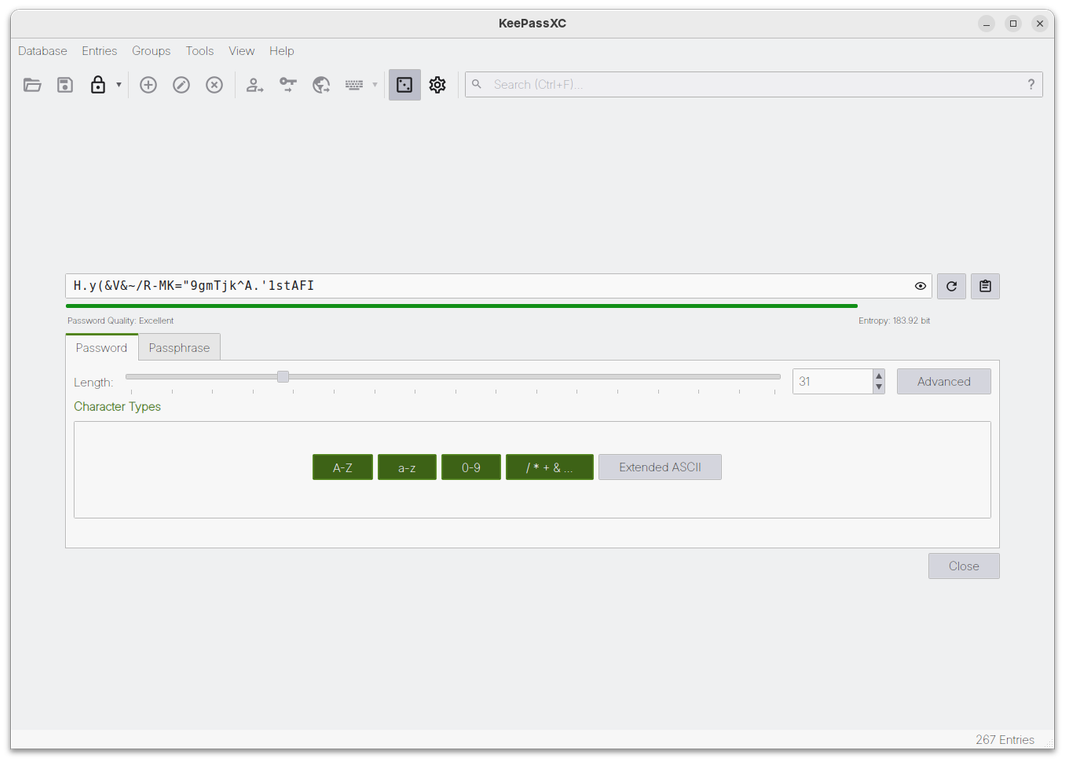Delete entry with circled X icon
This screenshot has width=1065, height=762.
point(215,85)
